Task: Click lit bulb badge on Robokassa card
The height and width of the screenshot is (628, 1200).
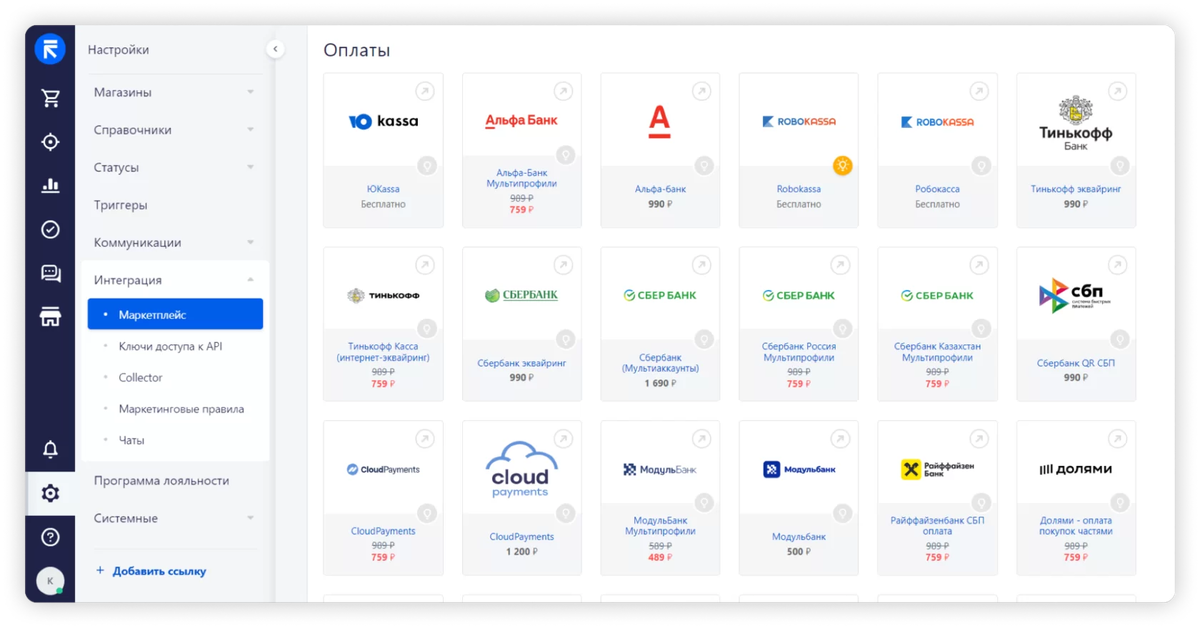Action: 842,165
